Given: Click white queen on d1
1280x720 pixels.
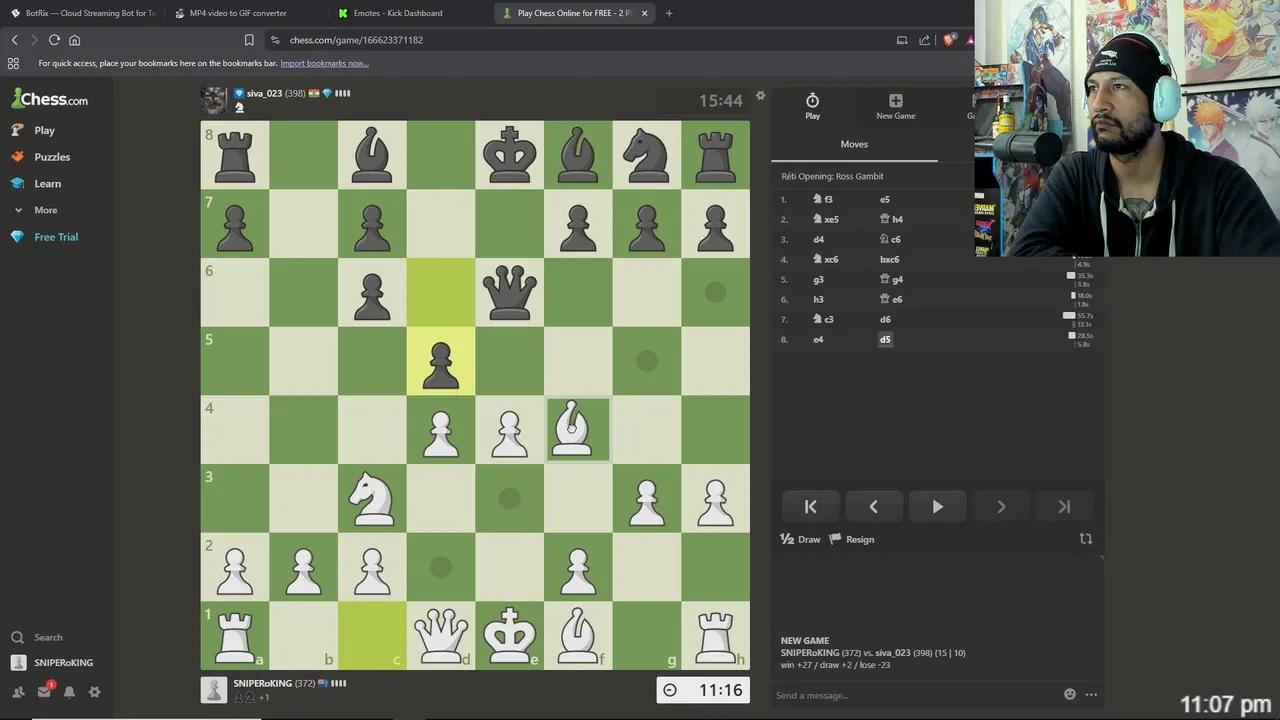Looking at the screenshot, I should pos(441,635).
